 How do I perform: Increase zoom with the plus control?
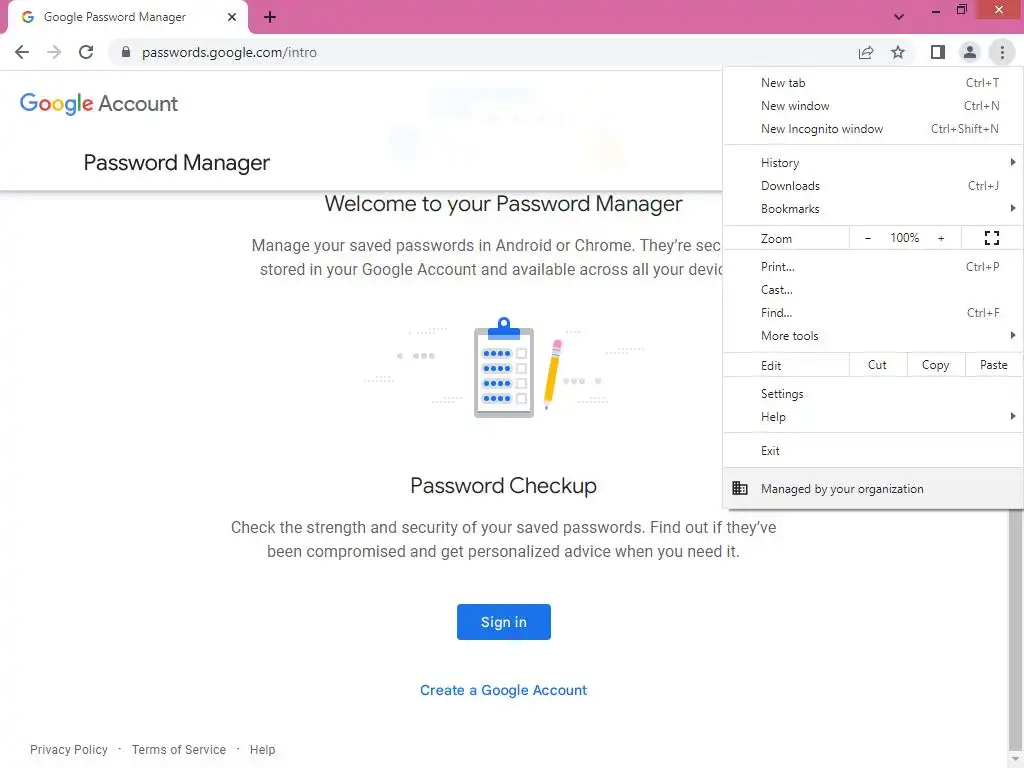click(941, 238)
